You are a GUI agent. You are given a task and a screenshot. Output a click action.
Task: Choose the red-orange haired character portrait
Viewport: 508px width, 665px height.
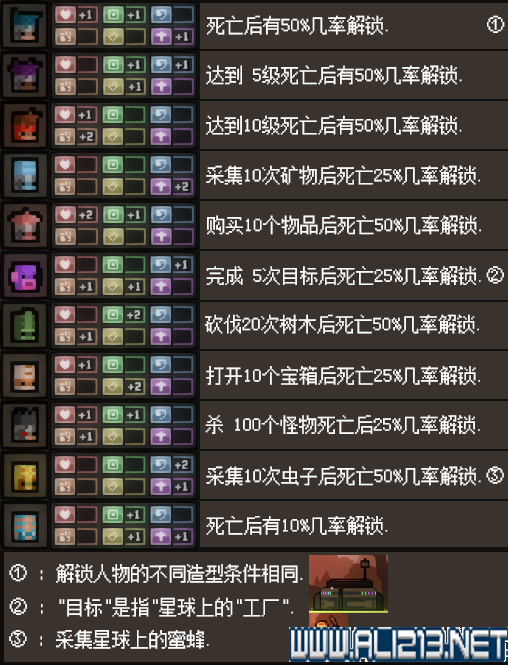click(25, 126)
